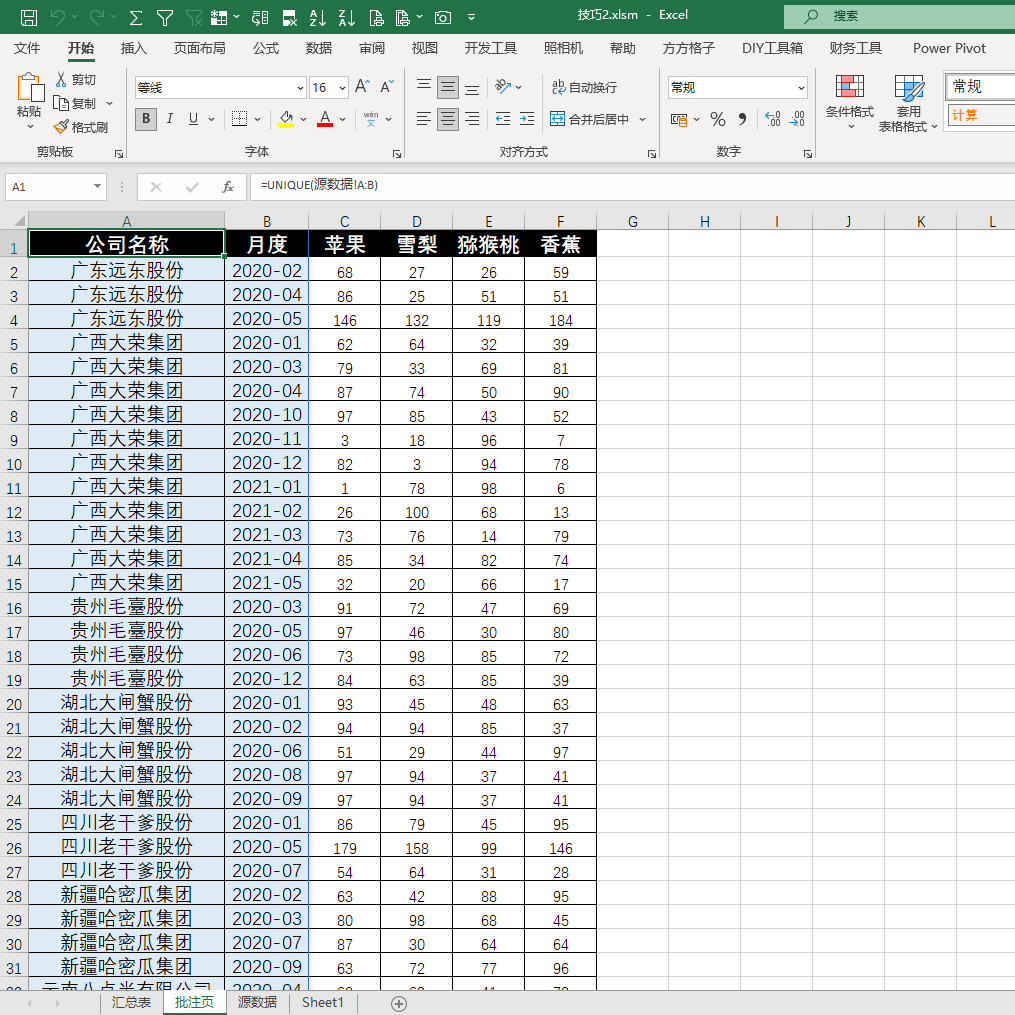This screenshot has height=1015, width=1015.
Task: Click the Format as Table icon
Action: coord(909,87)
